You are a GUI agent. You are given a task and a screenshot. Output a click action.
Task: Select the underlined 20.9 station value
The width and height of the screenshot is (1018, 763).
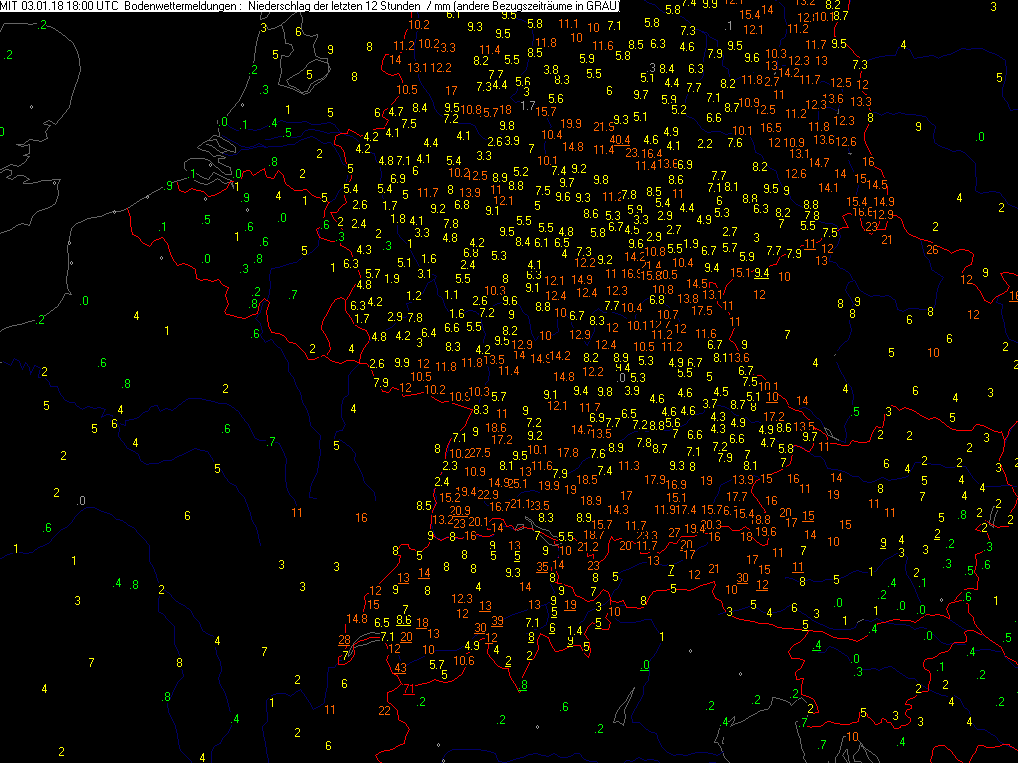[x=460, y=511]
